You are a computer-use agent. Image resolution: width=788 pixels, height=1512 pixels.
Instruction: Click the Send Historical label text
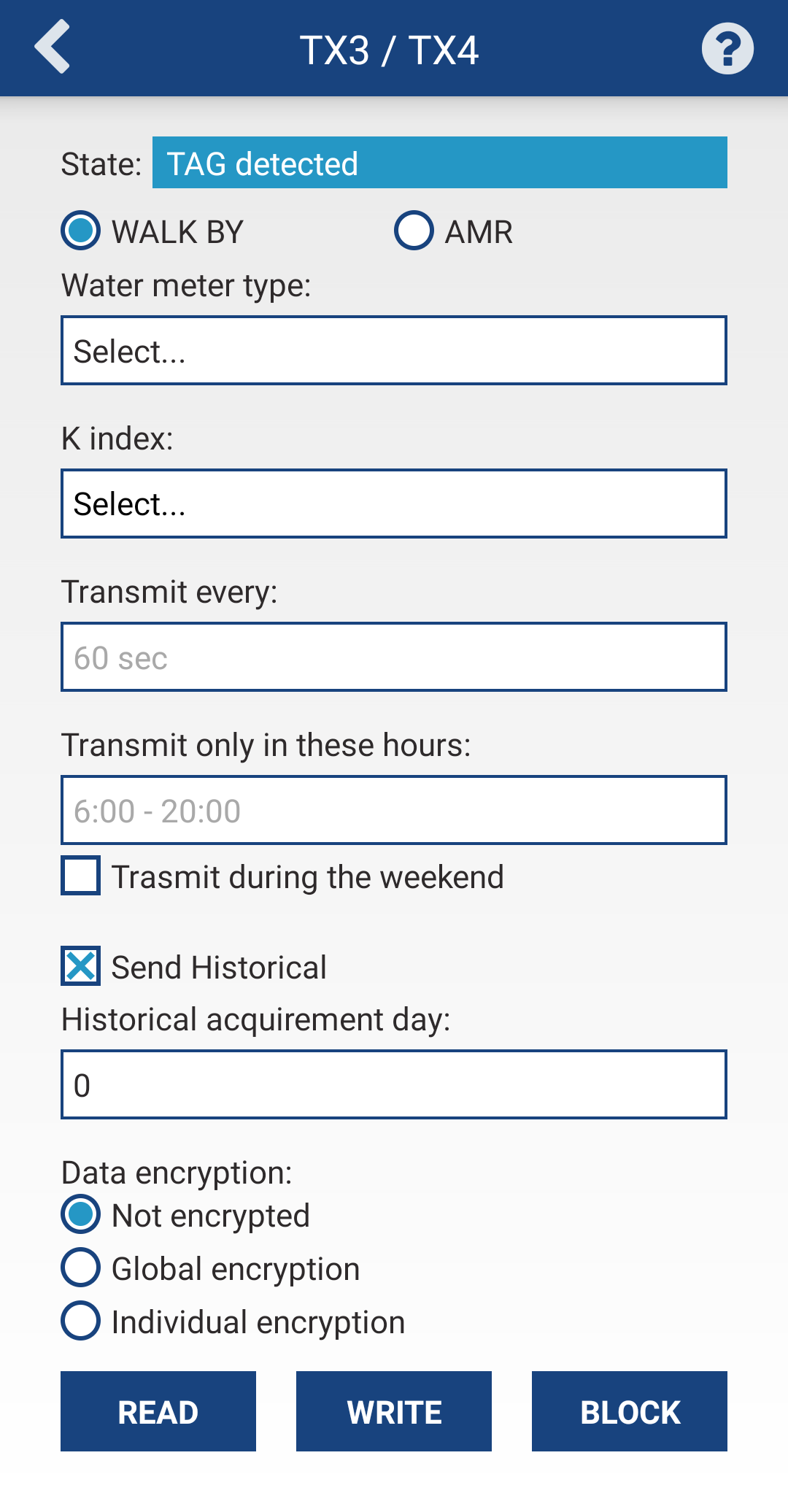(x=219, y=968)
